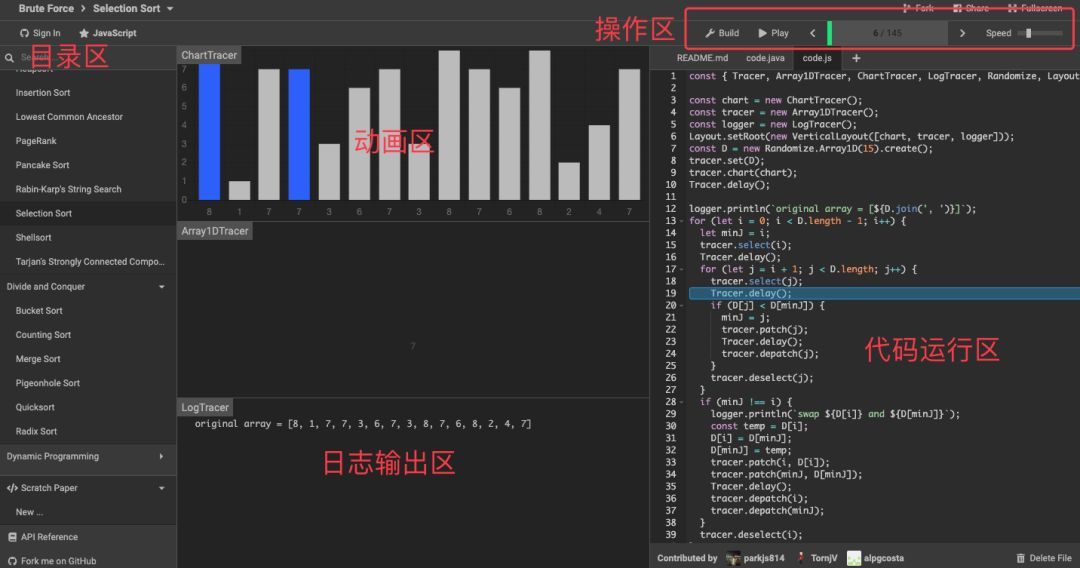Click the Array1DTracer panel label
The height and width of the screenshot is (568, 1080).
(x=215, y=231)
